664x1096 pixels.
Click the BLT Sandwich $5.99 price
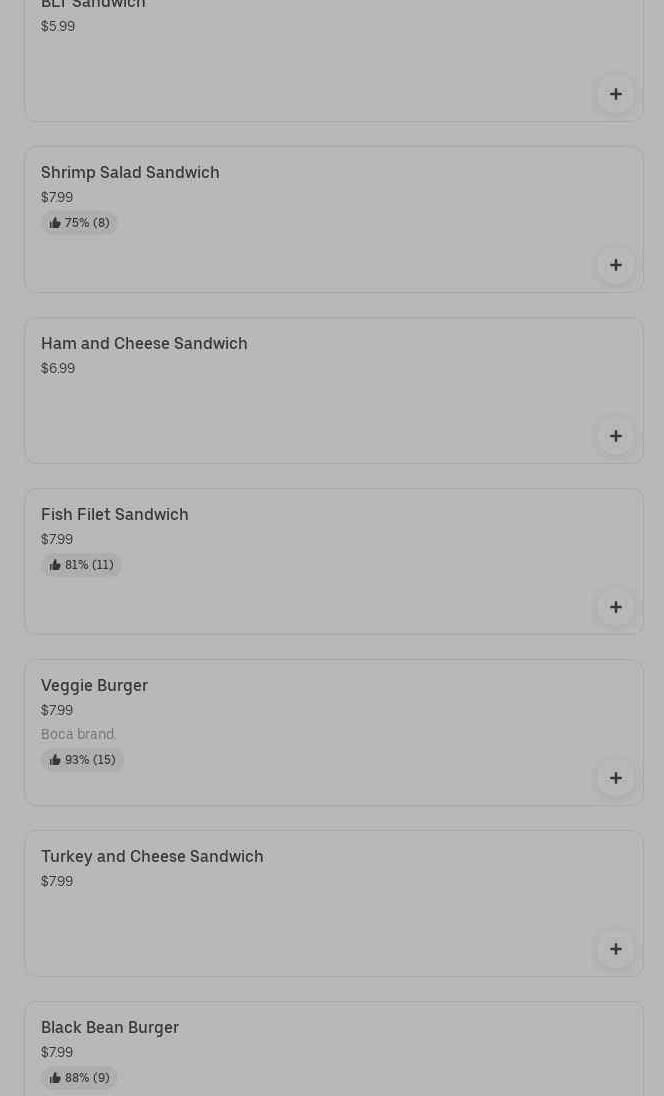tap(58, 26)
